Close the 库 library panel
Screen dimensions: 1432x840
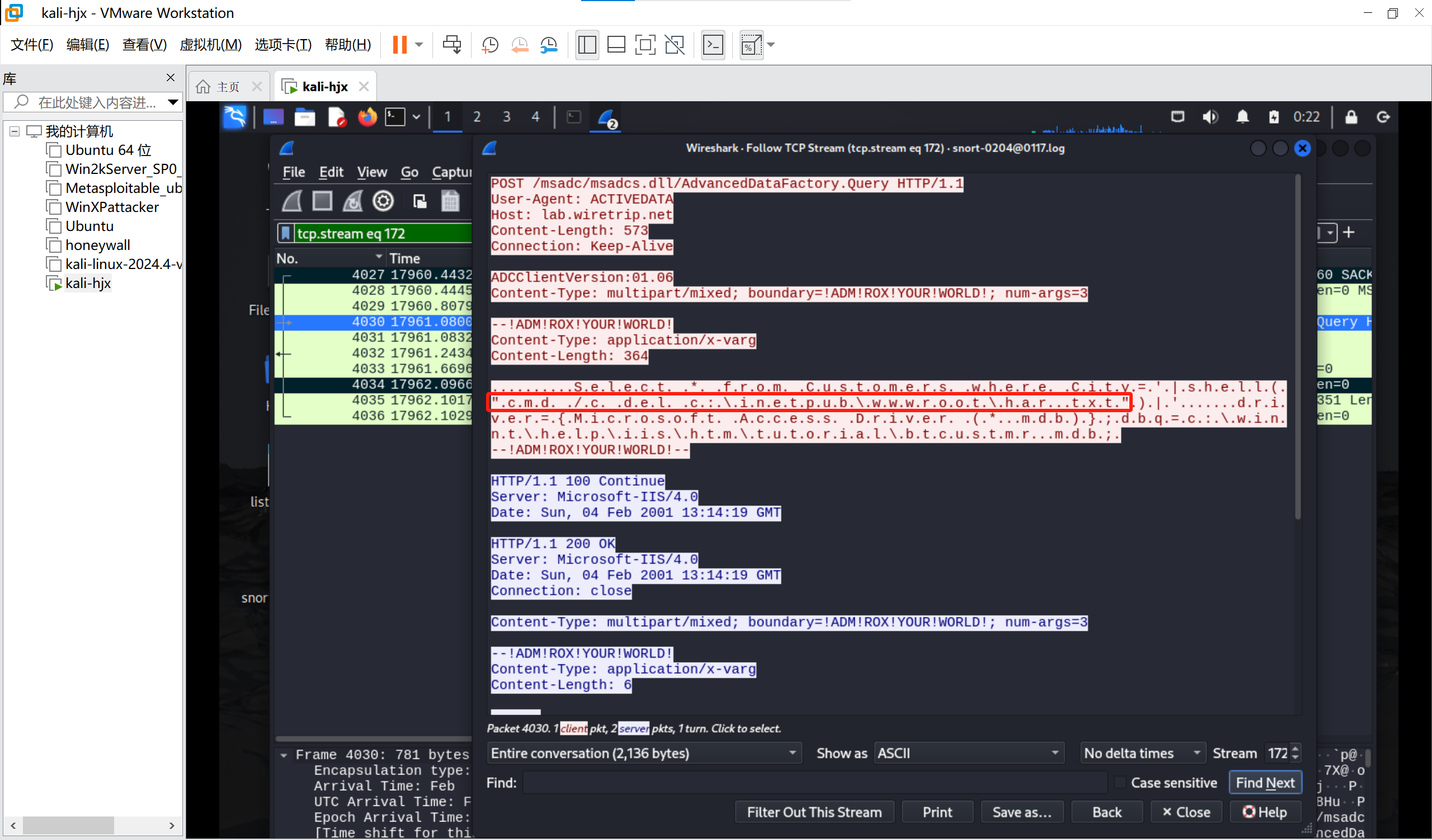pos(171,77)
